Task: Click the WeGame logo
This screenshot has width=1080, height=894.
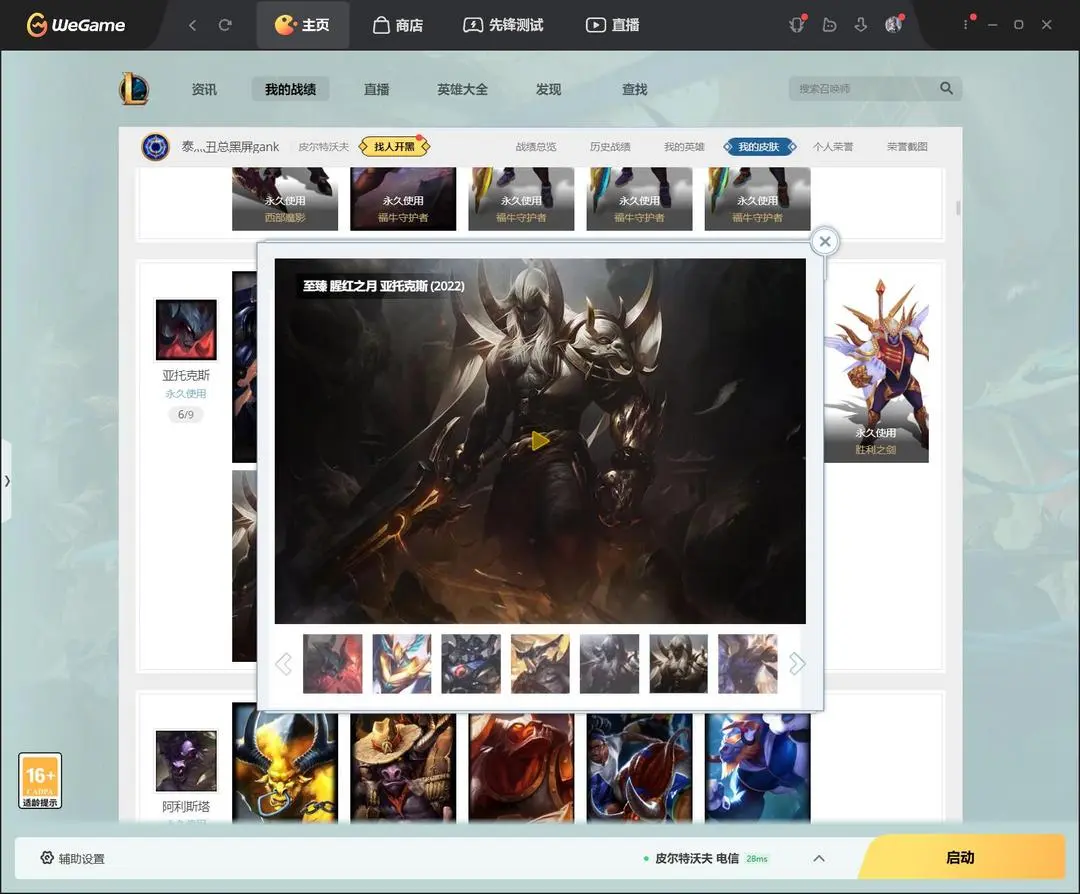Action: (x=76, y=25)
